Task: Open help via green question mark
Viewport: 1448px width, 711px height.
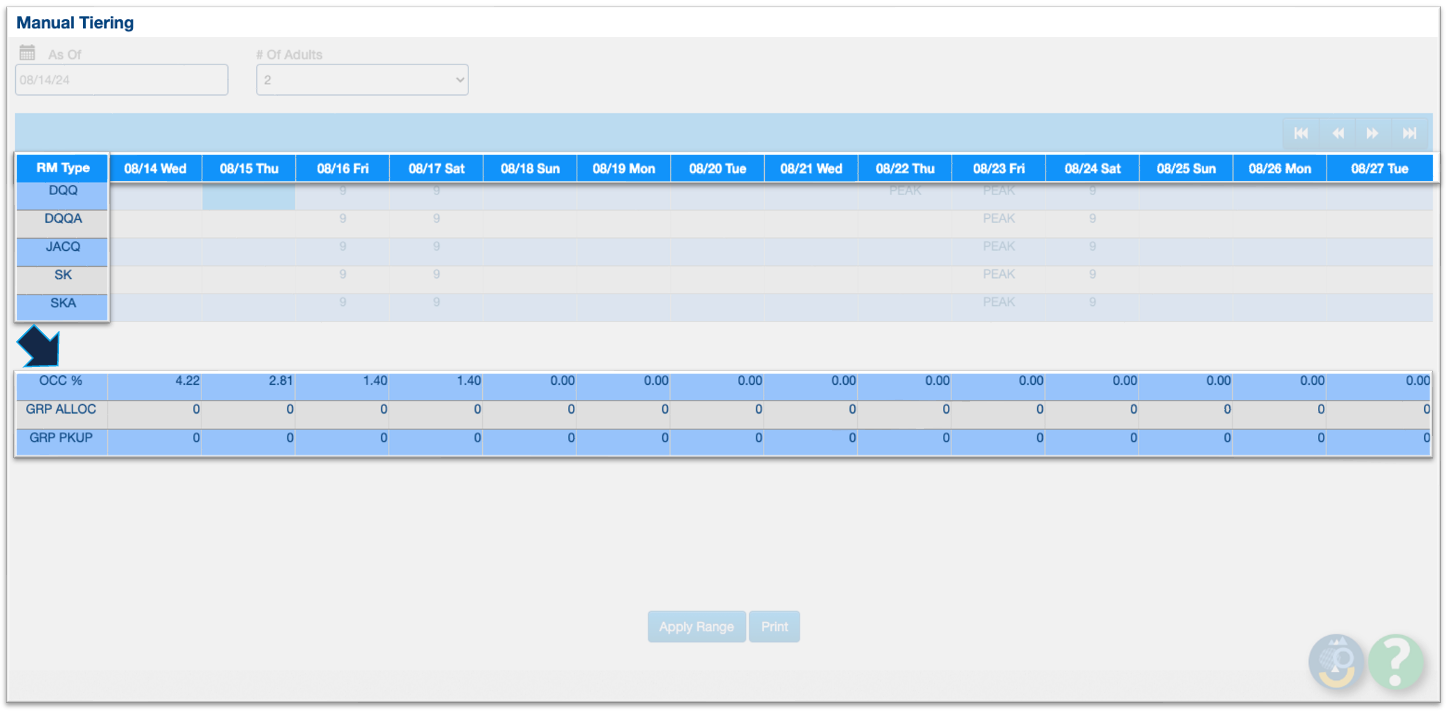Action: (1396, 661)
